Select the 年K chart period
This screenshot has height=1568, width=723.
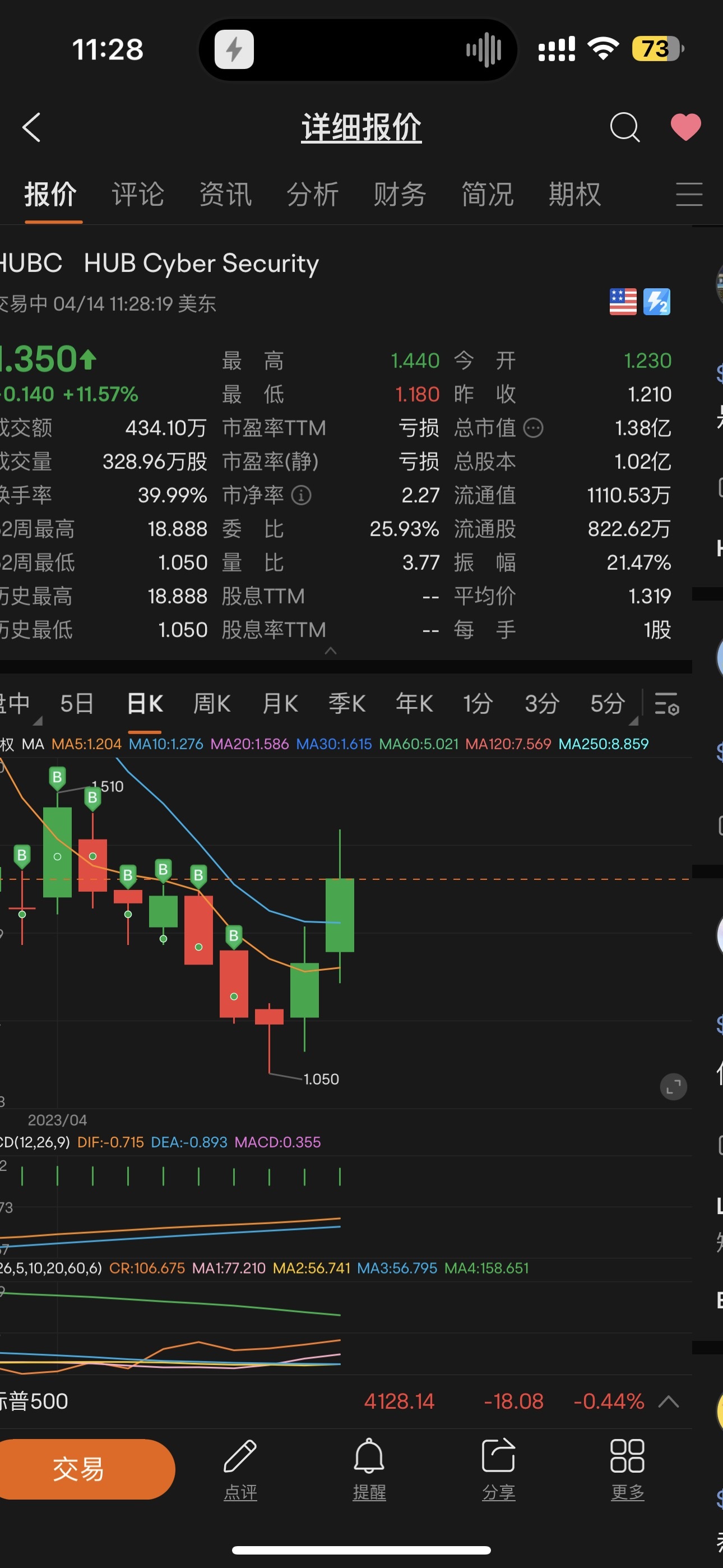click(x=414, y=704)
